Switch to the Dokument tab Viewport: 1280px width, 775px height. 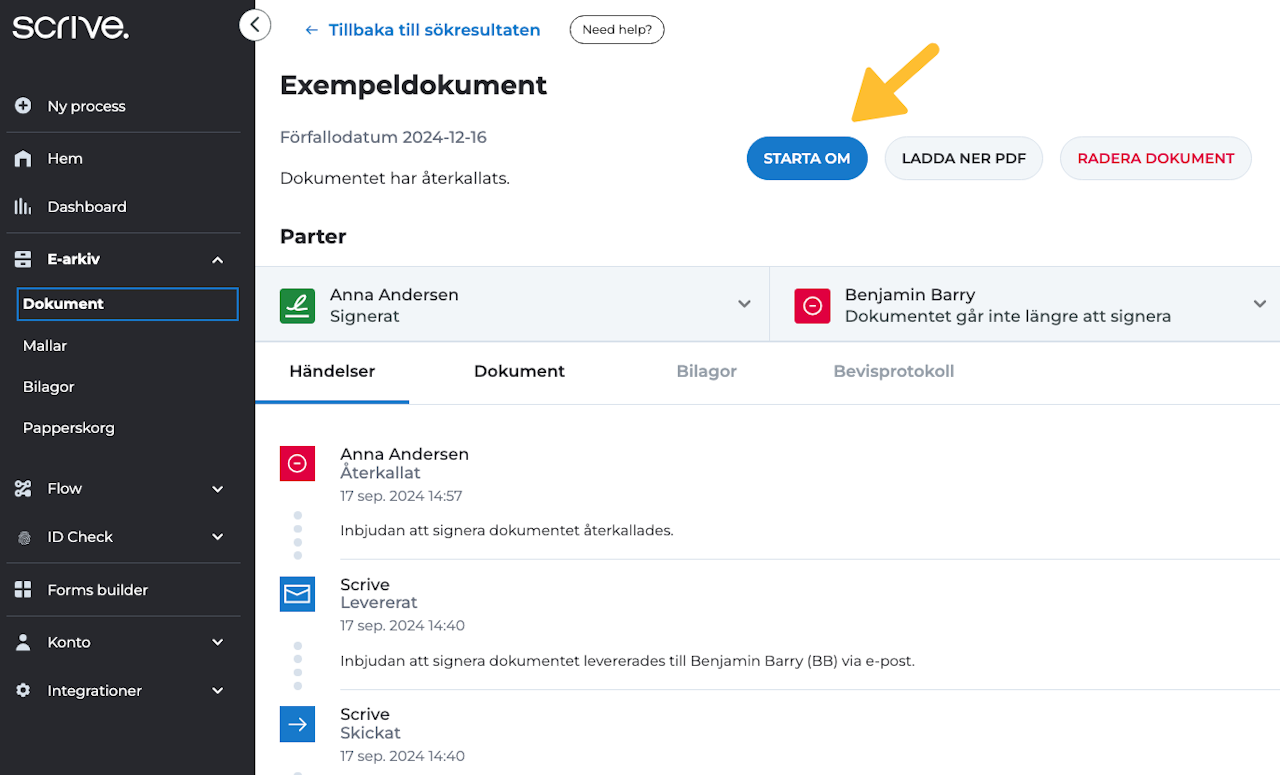tap(519, 372)
